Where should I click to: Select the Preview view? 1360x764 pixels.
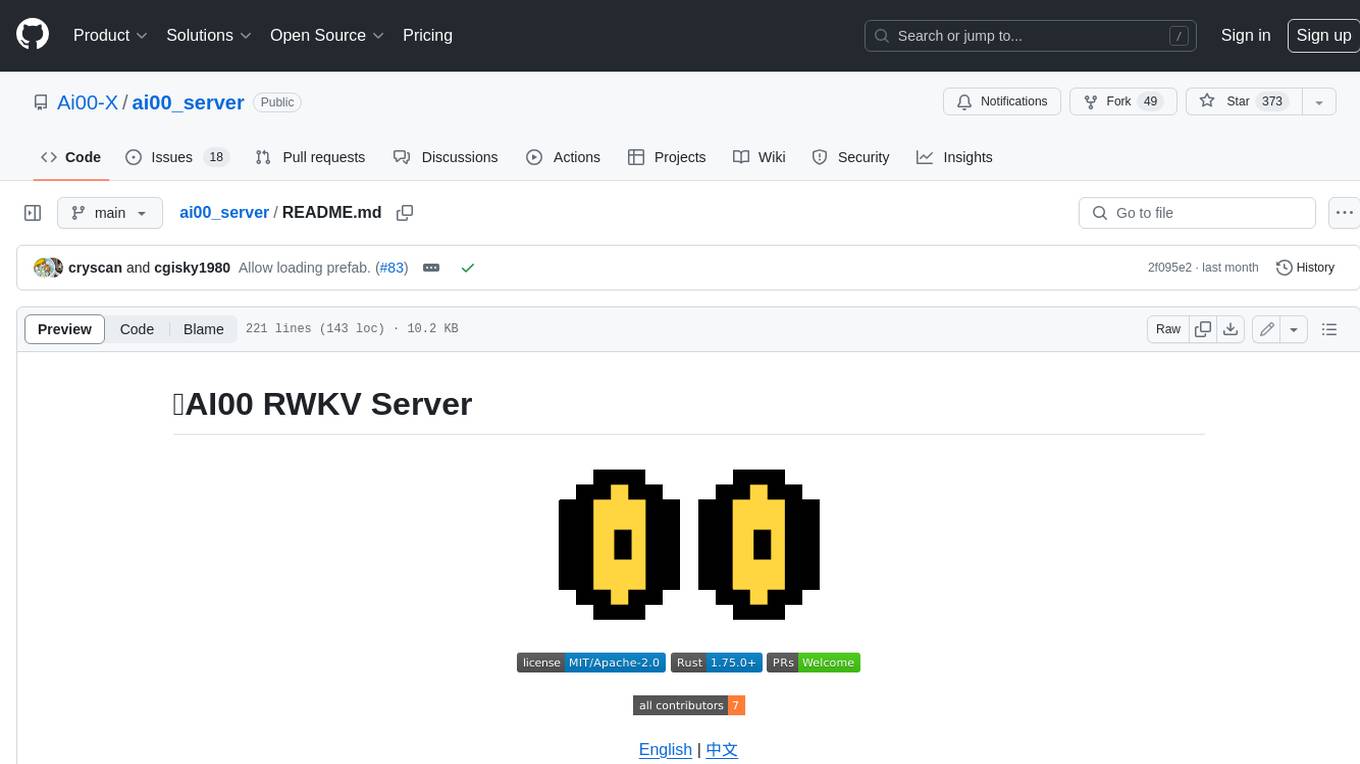(65, 329)
